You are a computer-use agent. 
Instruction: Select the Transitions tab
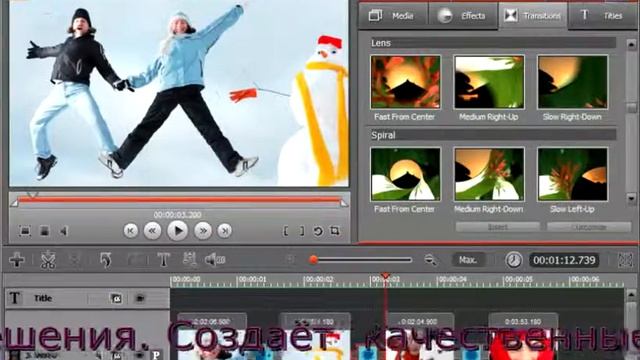click(533, 16)
